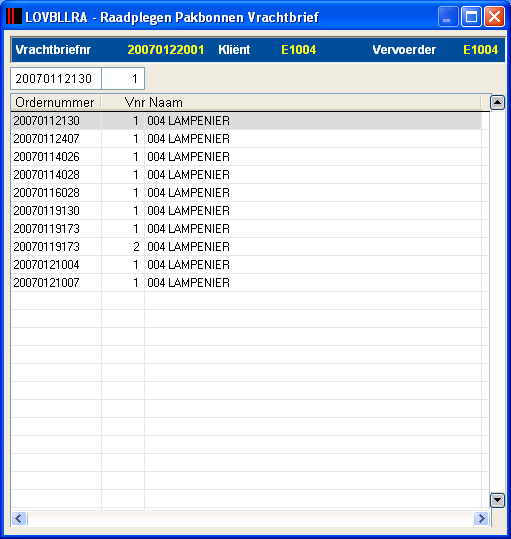This screenshot has height=539, width=511.
Task: Select order row 20070112407
Action: tap(246, 139)
